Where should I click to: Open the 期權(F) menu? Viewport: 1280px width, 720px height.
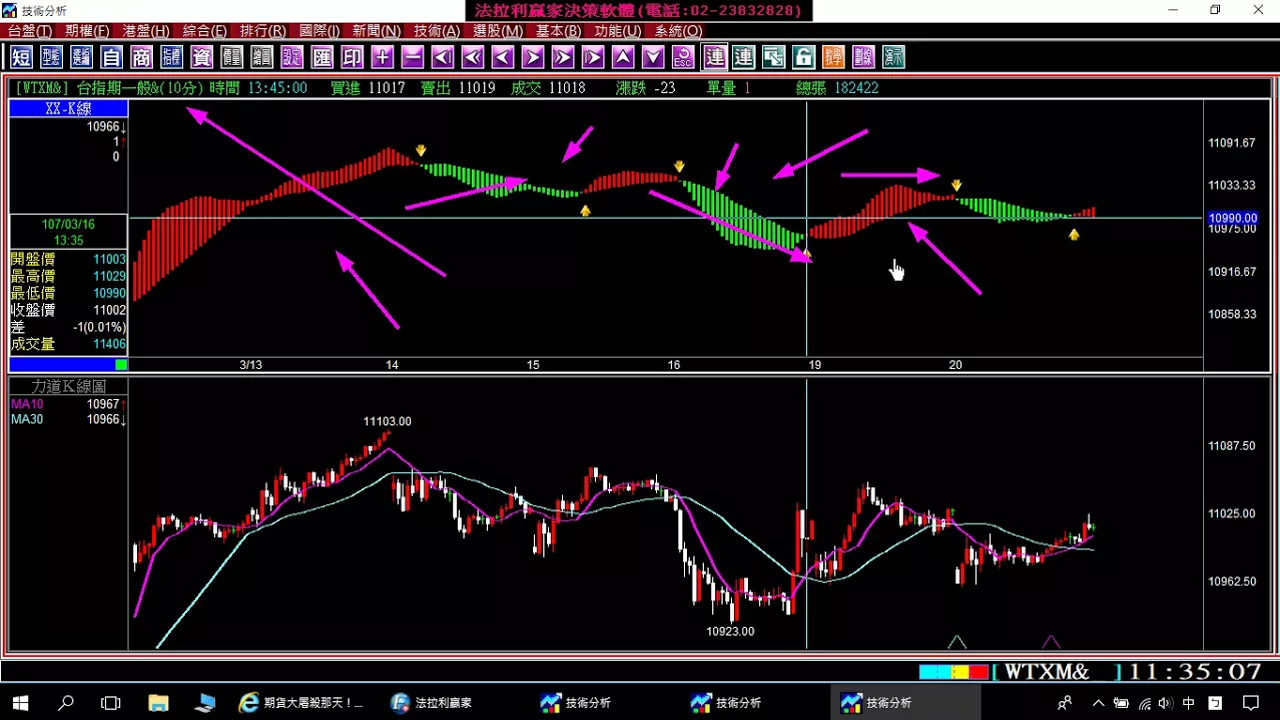(x=88, y=31)
